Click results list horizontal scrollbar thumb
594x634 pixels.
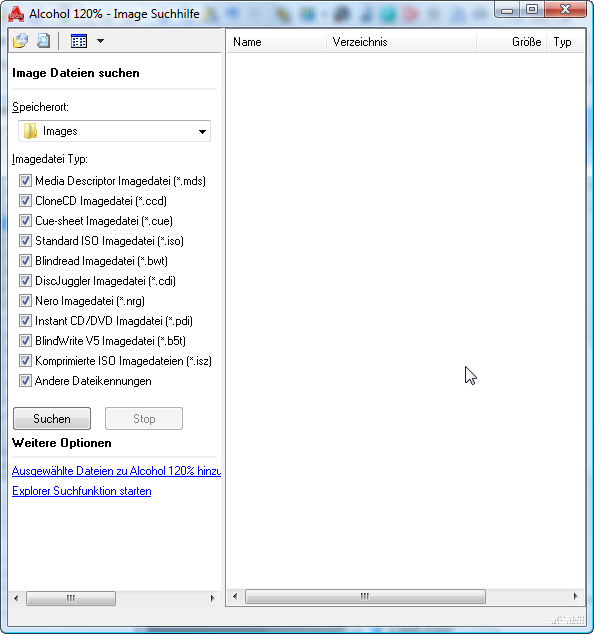[365, 596]
